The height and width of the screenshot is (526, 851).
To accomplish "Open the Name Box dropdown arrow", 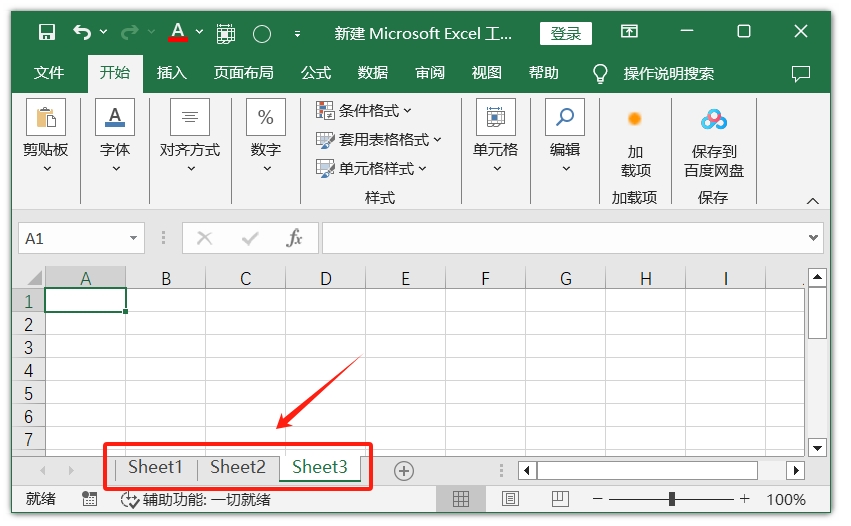I will point(134,238).
